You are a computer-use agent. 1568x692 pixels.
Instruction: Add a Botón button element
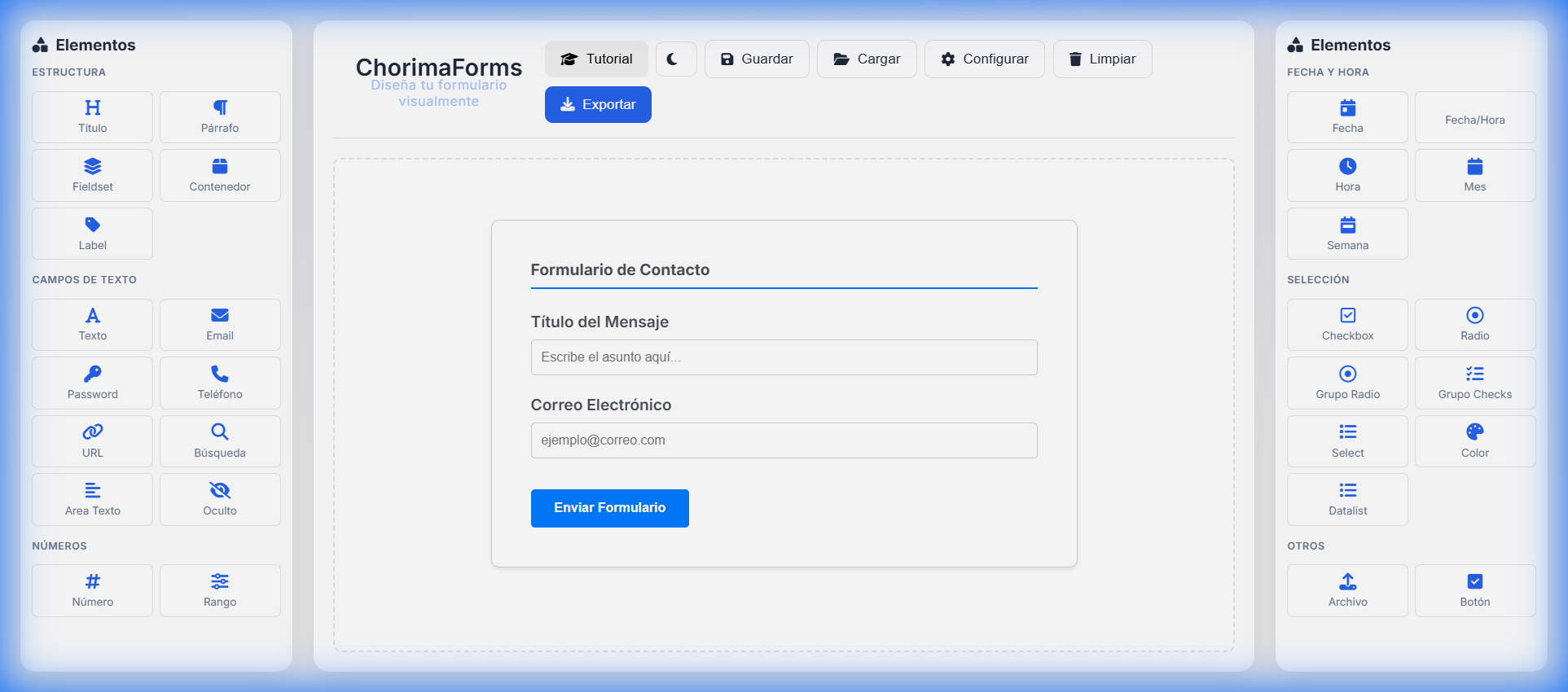[x=1475, y=590]
